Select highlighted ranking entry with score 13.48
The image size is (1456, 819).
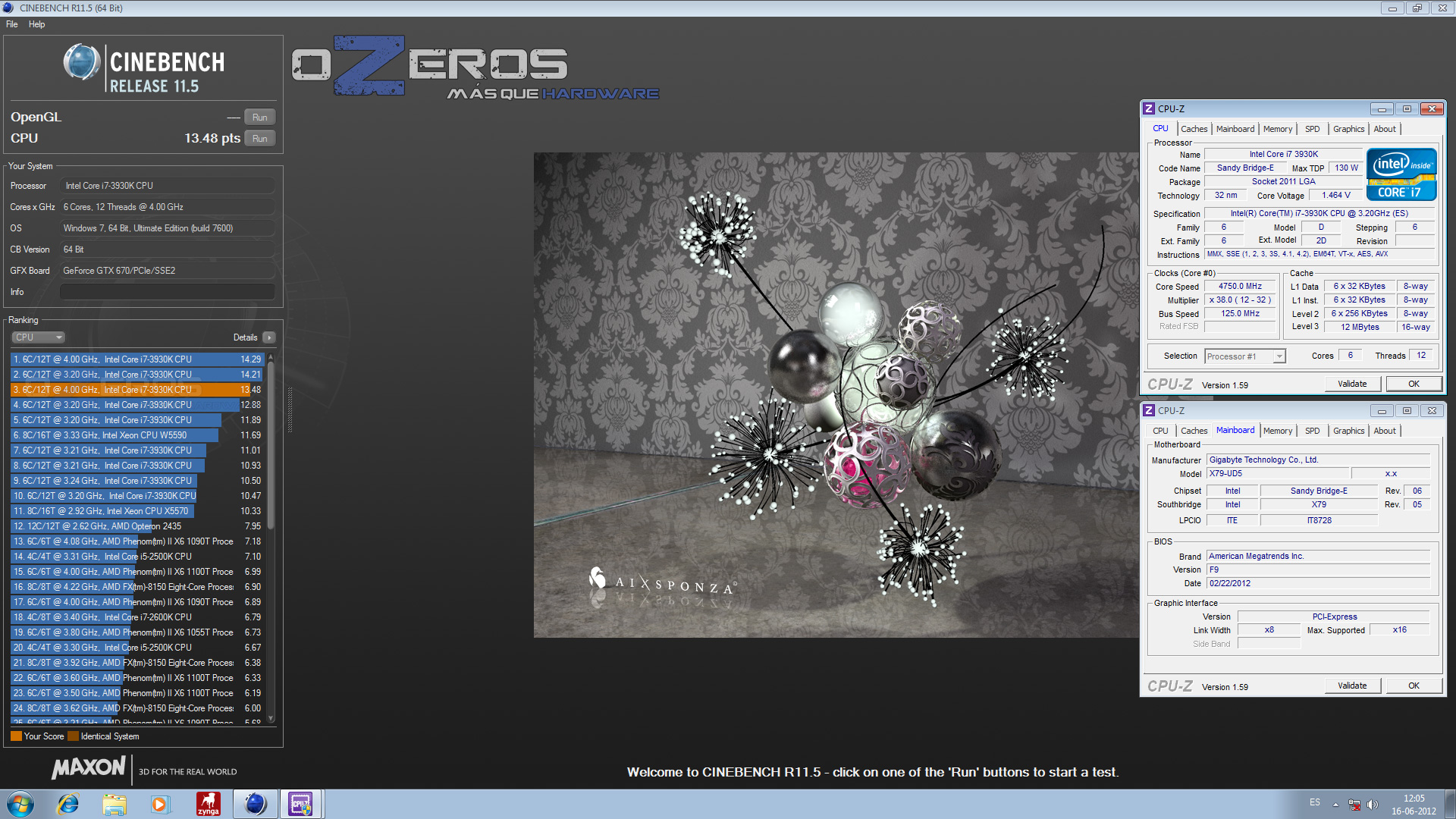click(137, 390)
